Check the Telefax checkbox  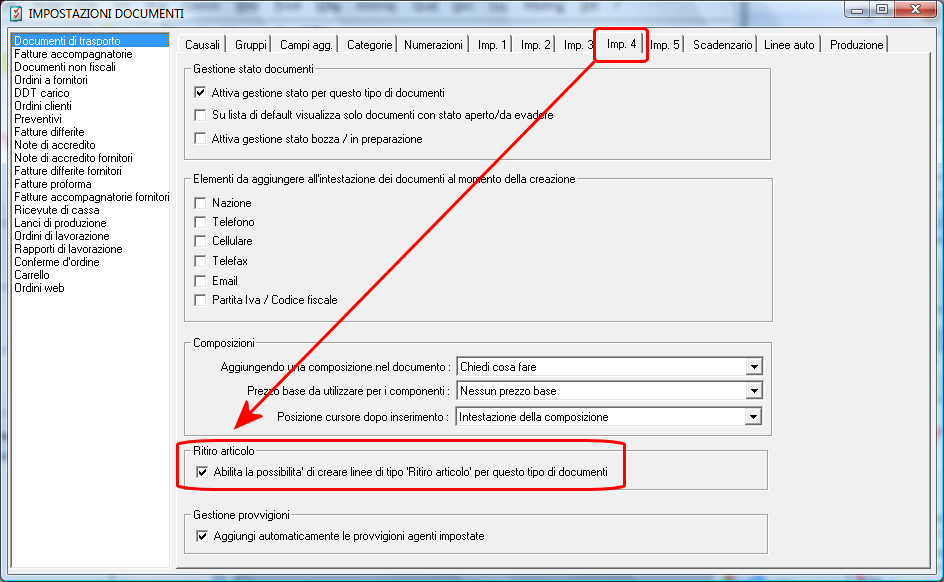click(200, 261)
